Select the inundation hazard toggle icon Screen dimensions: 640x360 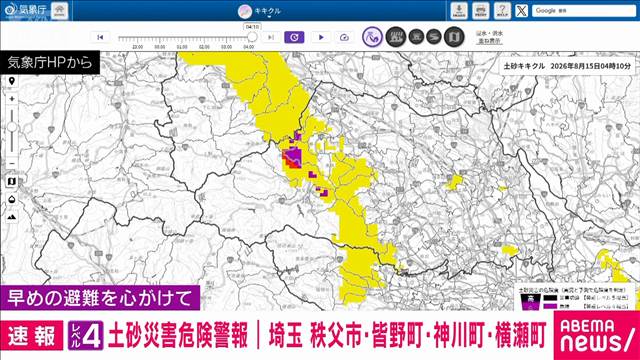(396, 37)
